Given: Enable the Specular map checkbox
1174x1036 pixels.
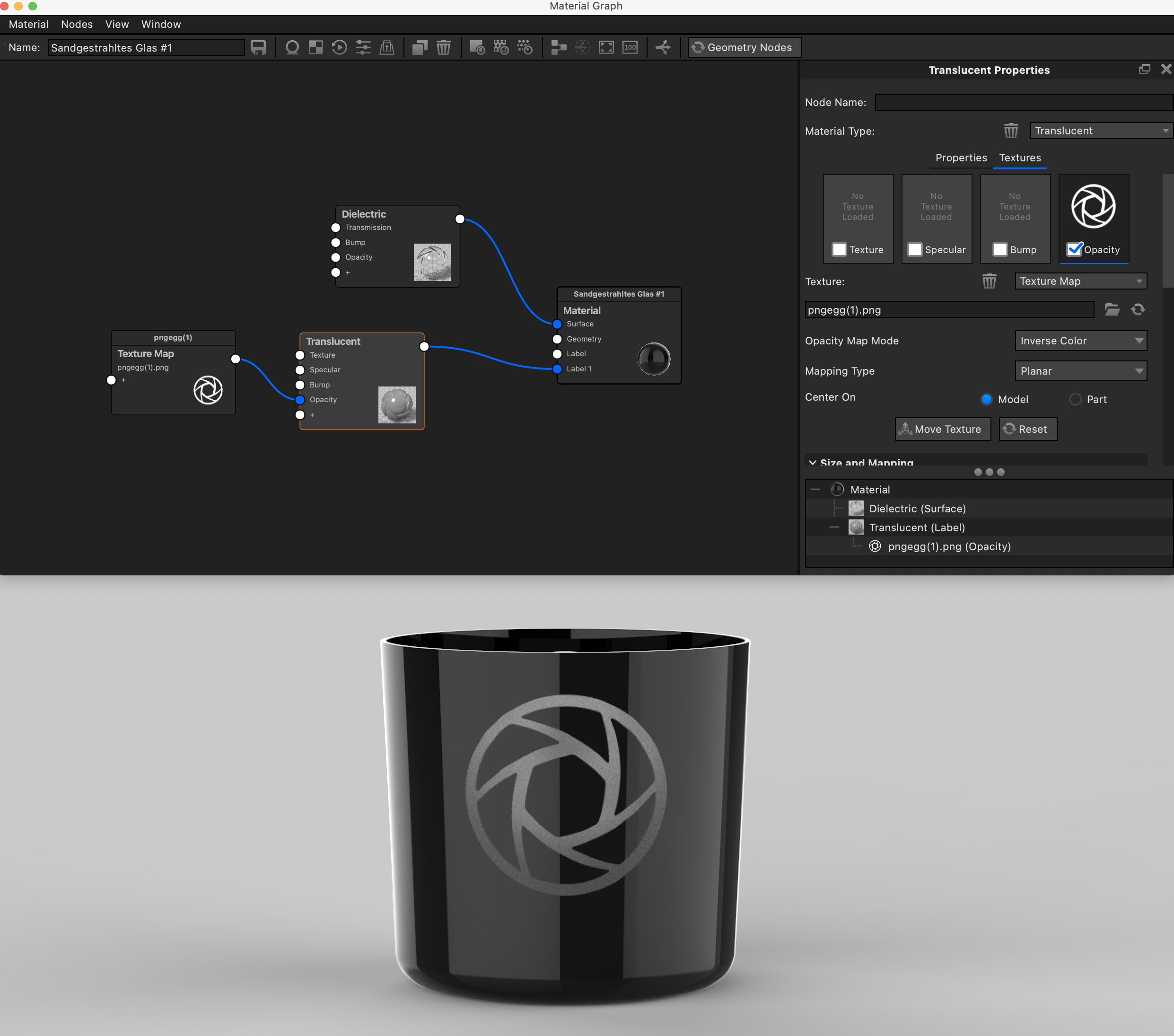Looking at the screenshot, I should [x=915, y=249].
